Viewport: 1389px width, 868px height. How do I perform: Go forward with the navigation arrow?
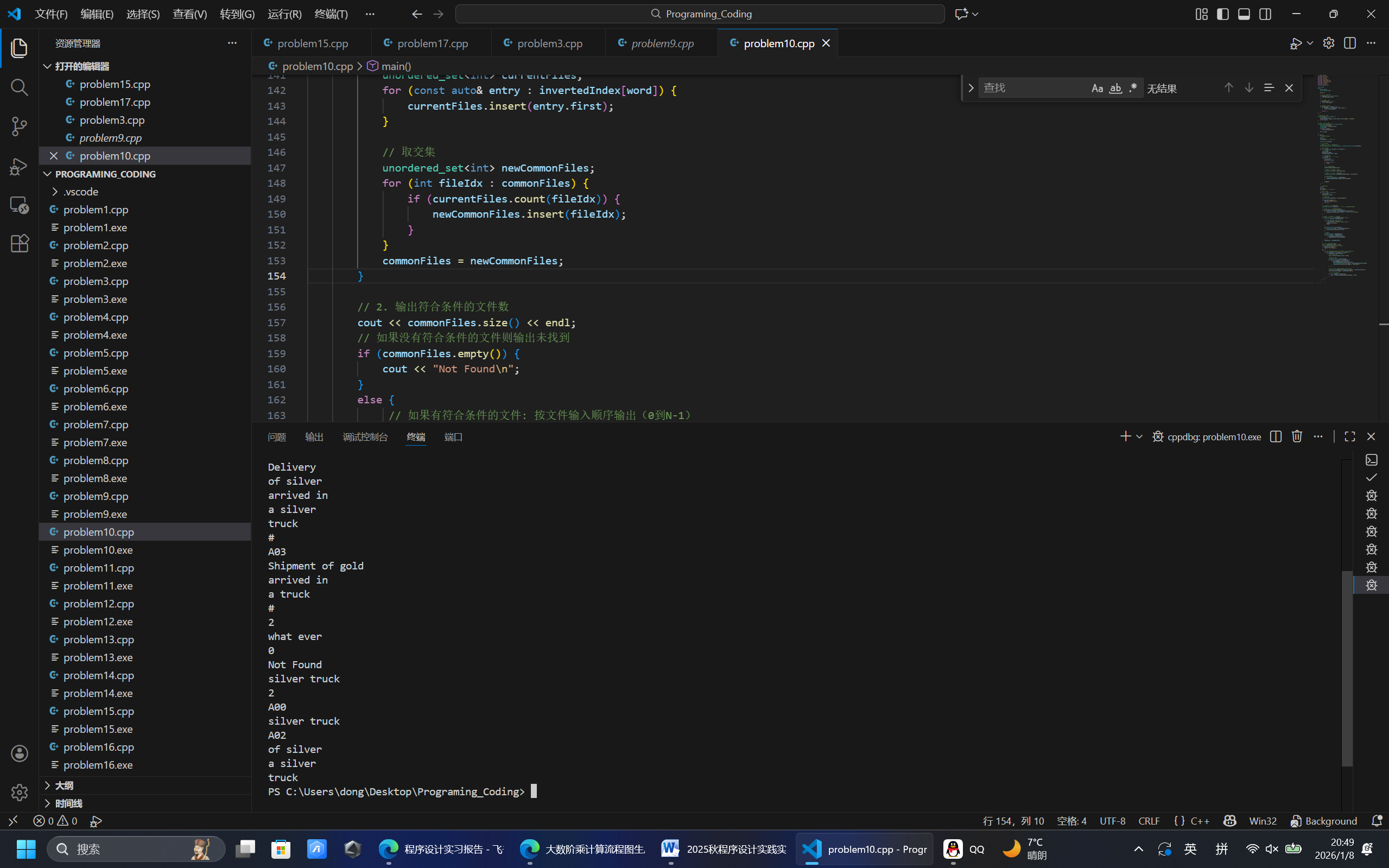pos(439,14)
